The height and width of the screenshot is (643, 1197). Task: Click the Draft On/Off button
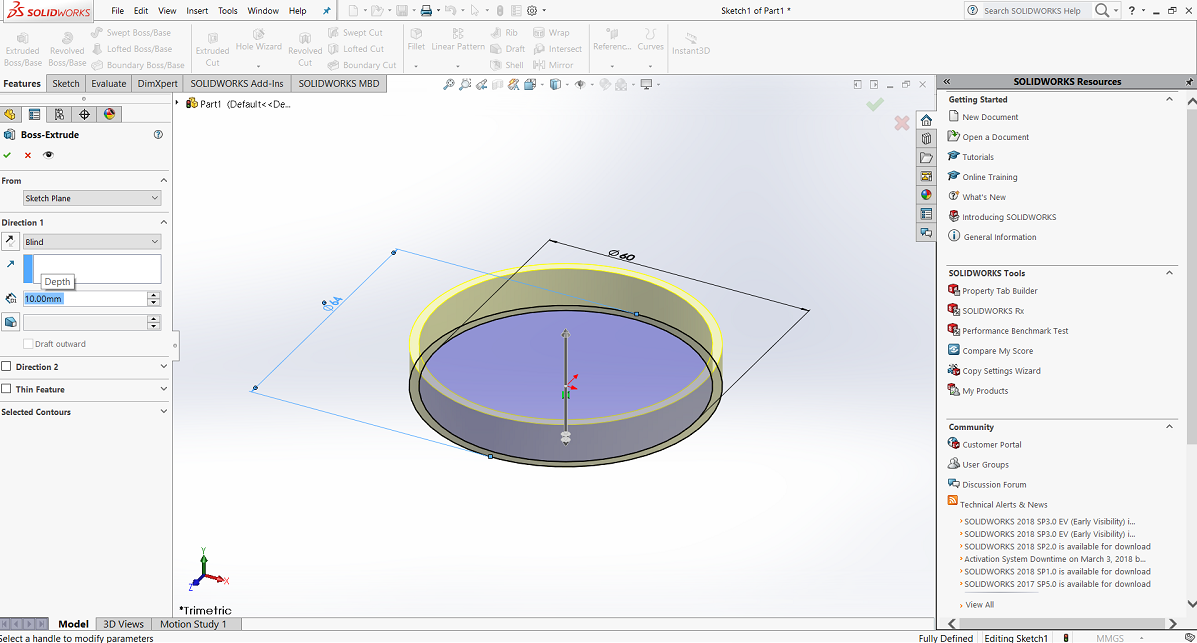tap(10, 322)
